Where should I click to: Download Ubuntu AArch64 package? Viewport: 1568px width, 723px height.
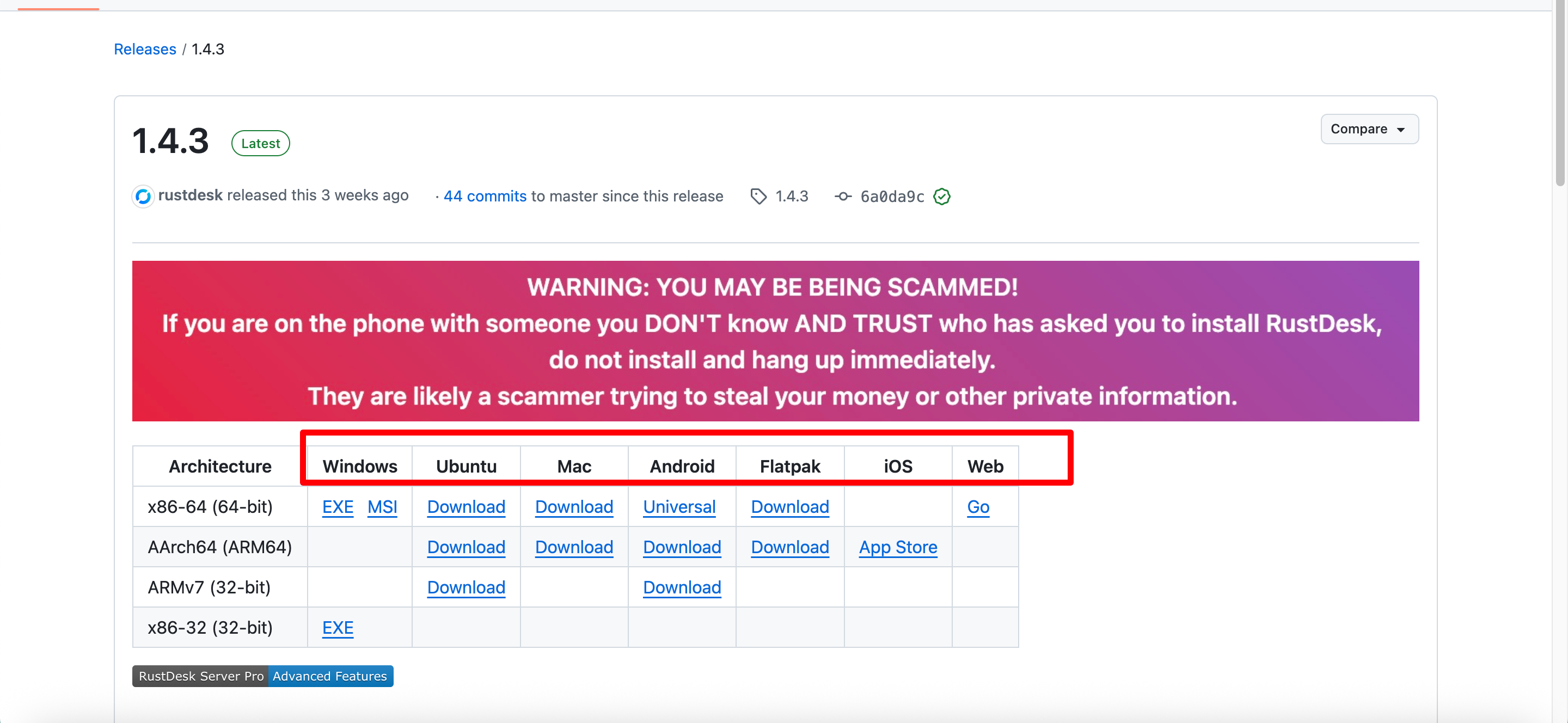(x=466, y=547)
